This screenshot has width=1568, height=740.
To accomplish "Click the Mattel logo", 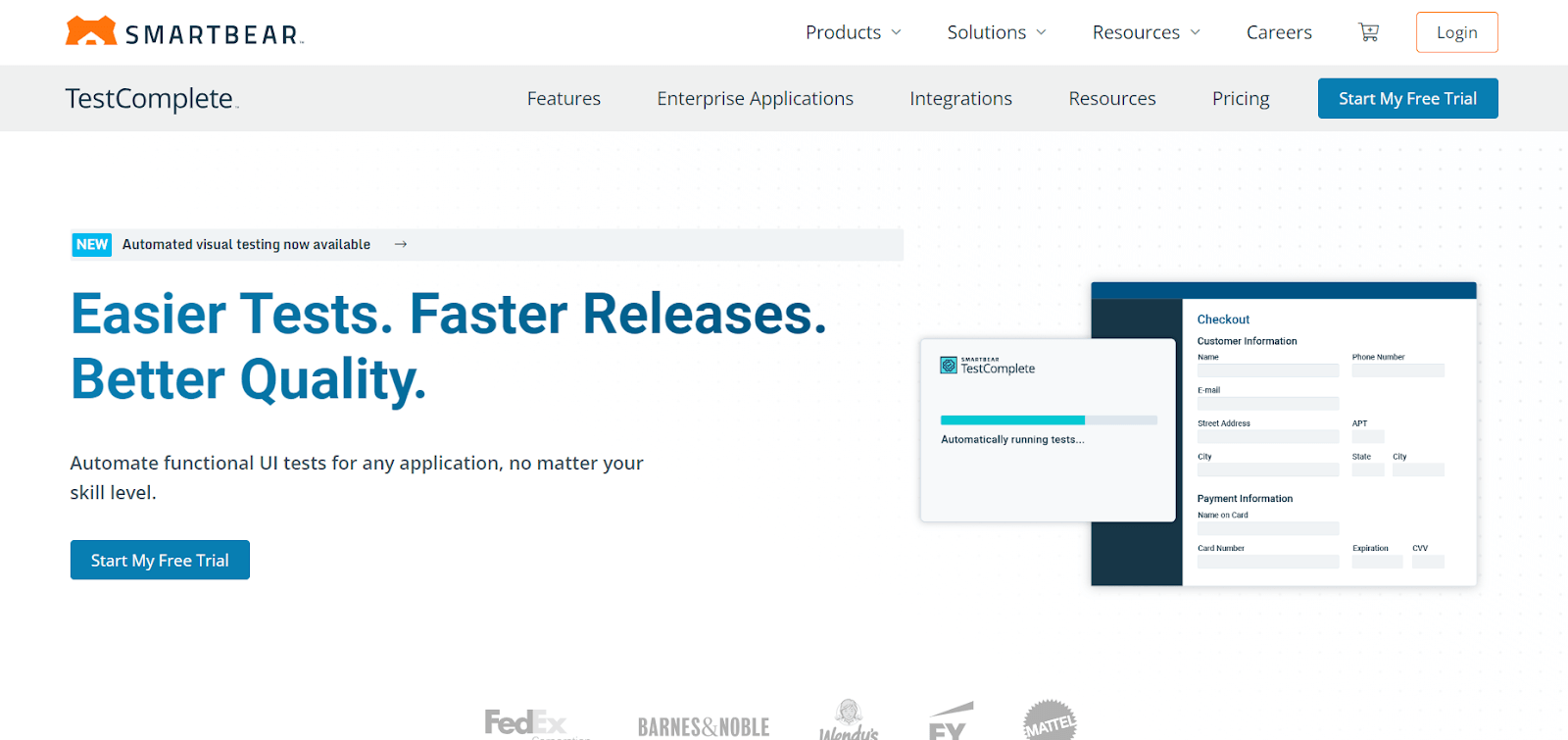I will (1050, 720).
